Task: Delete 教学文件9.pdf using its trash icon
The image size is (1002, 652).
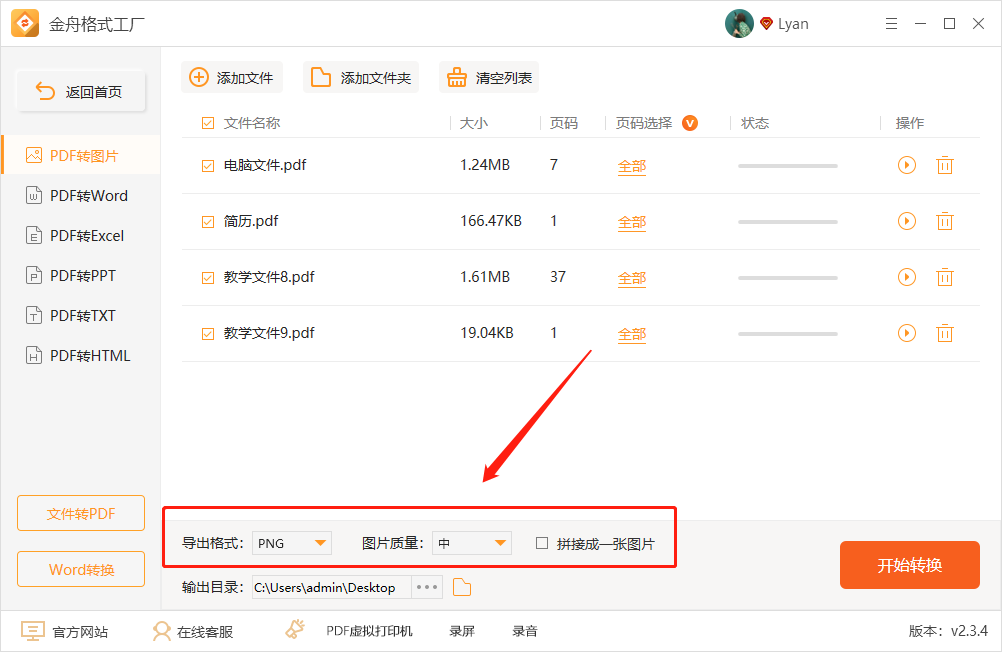Action: coord(944,333)
